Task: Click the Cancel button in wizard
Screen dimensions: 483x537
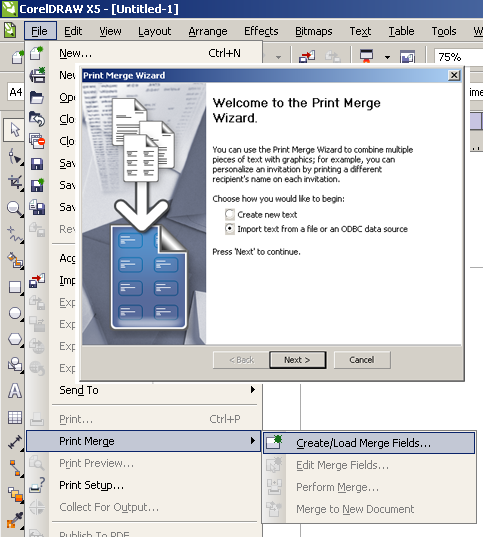Action: [x=362, y=360]
